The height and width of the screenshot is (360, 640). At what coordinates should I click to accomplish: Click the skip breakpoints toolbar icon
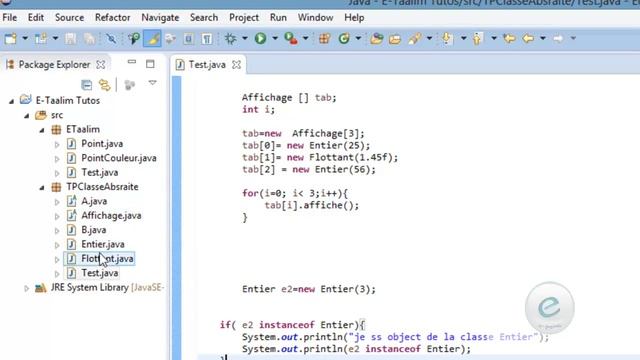click(111, 39)
